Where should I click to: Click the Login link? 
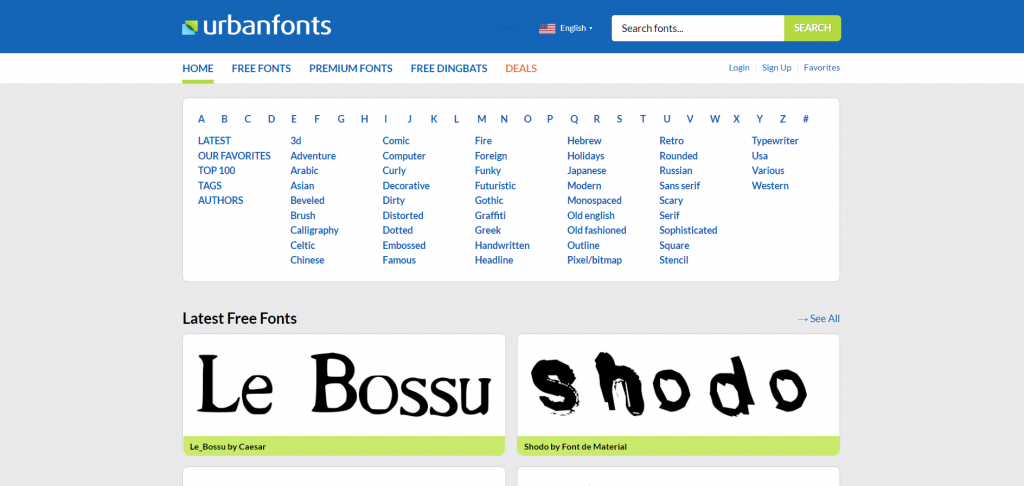click(739, 68)
